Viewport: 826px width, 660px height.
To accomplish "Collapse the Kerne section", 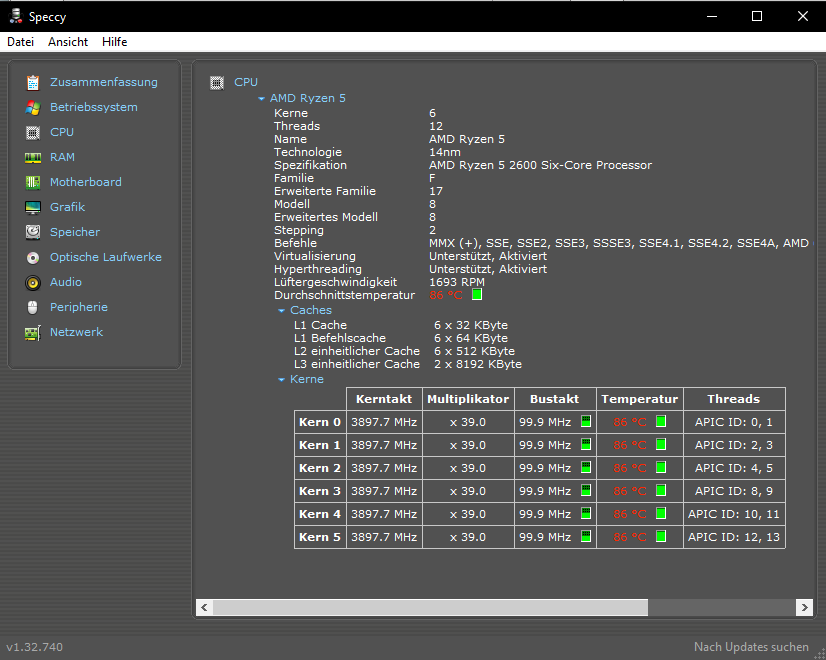I will click(281, 380).
